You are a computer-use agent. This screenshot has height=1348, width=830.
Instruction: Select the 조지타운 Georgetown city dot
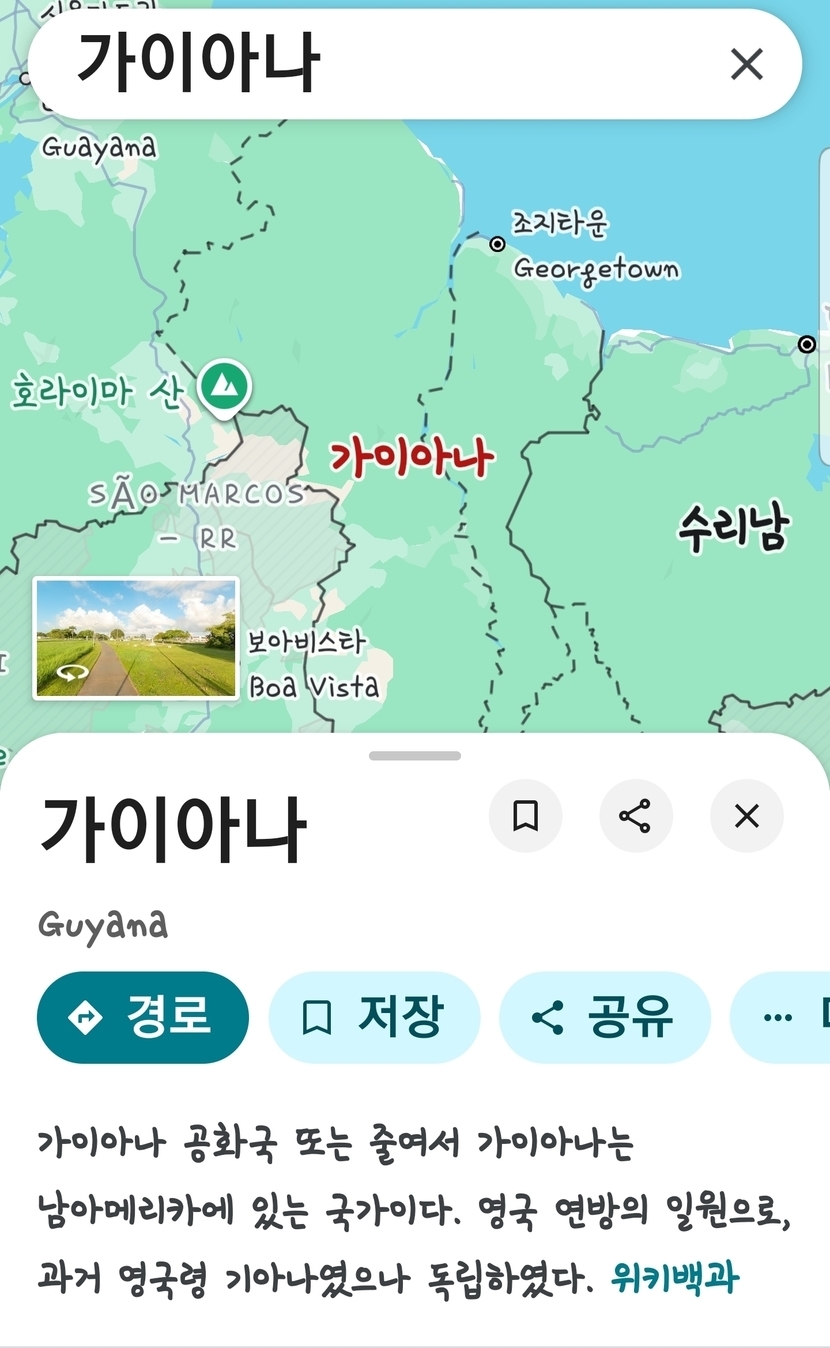(x=497, y=243)
